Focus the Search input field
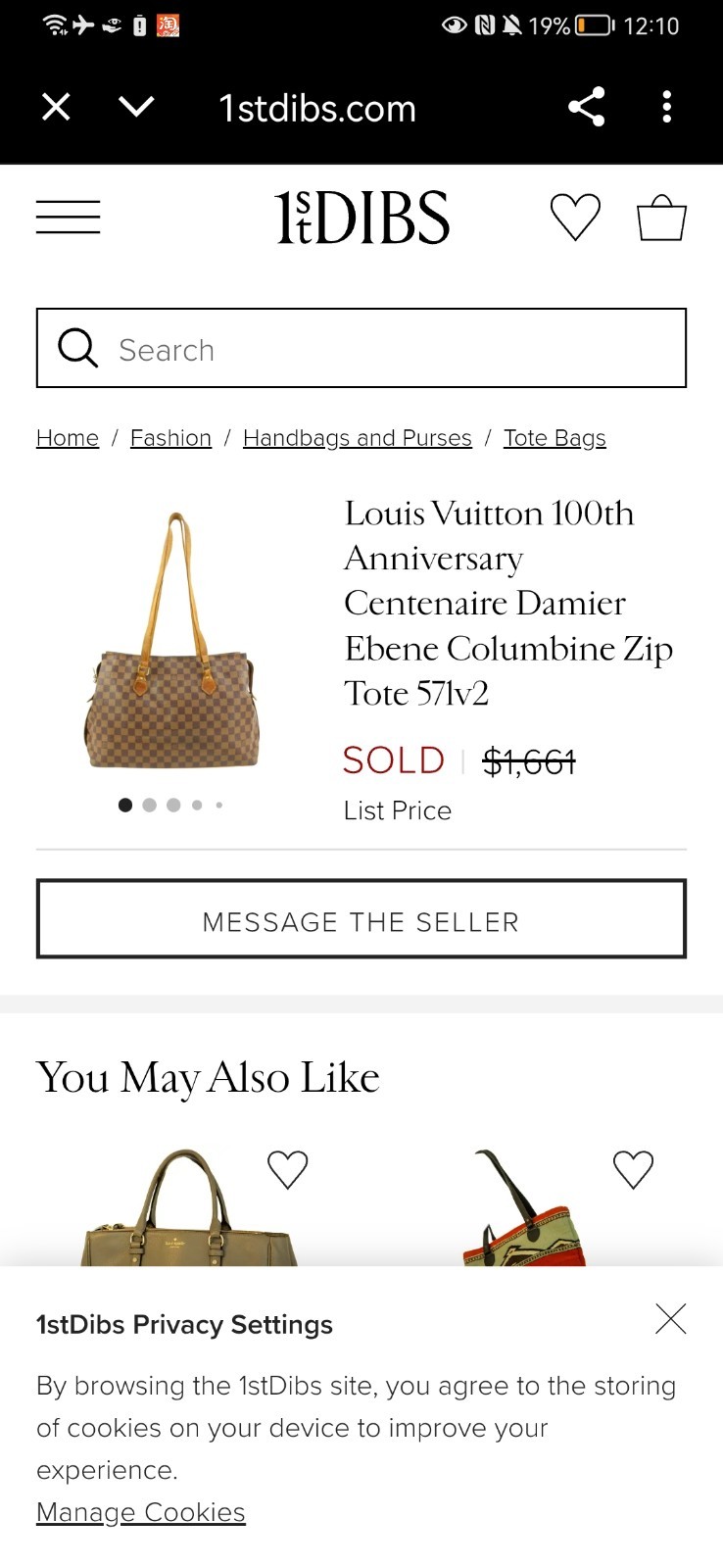723x1568 pixels. 392,349
